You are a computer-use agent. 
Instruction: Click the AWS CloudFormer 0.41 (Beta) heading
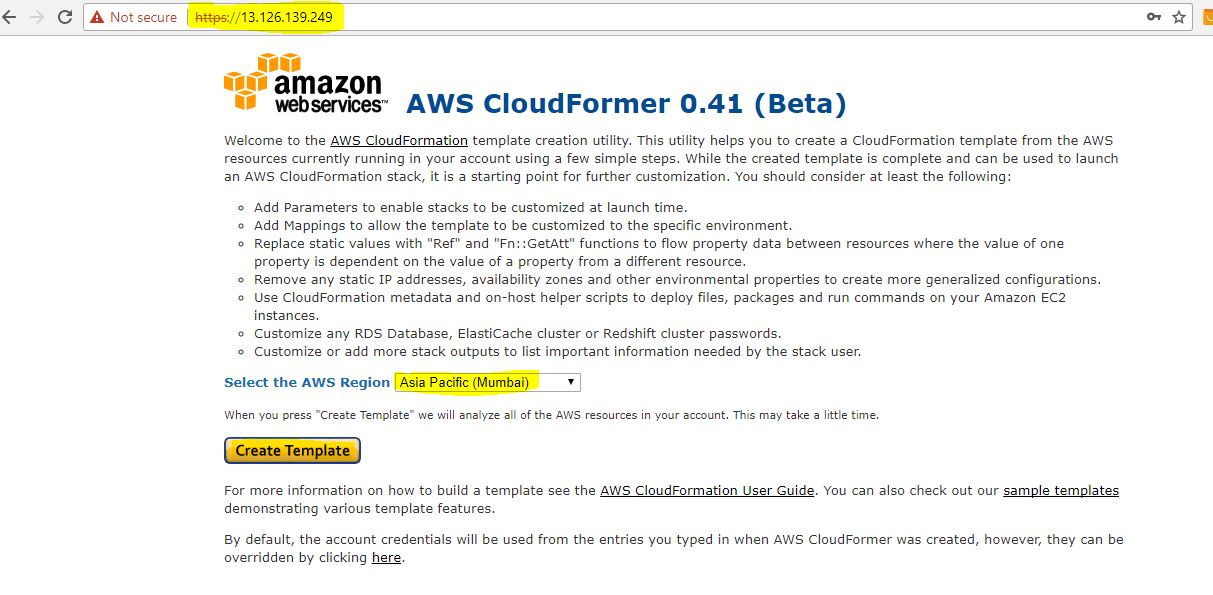626,103
